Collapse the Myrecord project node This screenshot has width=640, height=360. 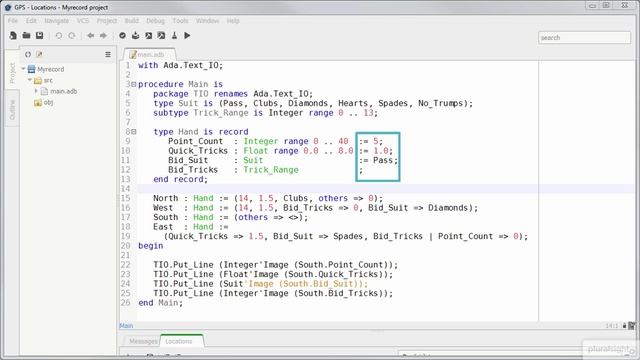[24, 69]
